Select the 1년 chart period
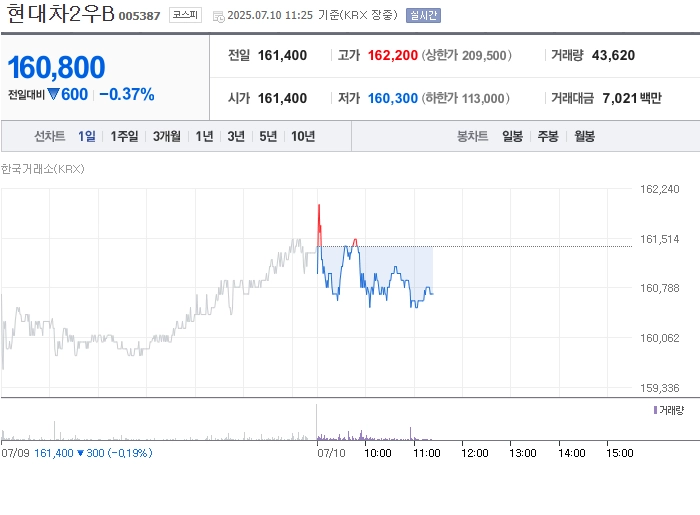This screenshot has height=515, width=700. click(x=204, y=136)
